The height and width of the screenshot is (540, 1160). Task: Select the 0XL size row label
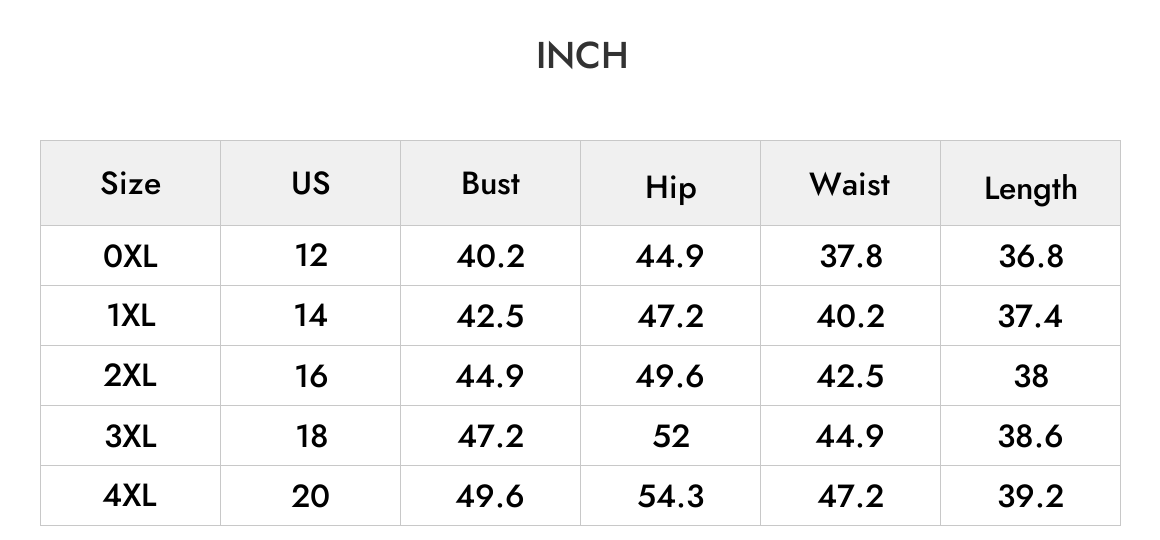click(130, 256)
